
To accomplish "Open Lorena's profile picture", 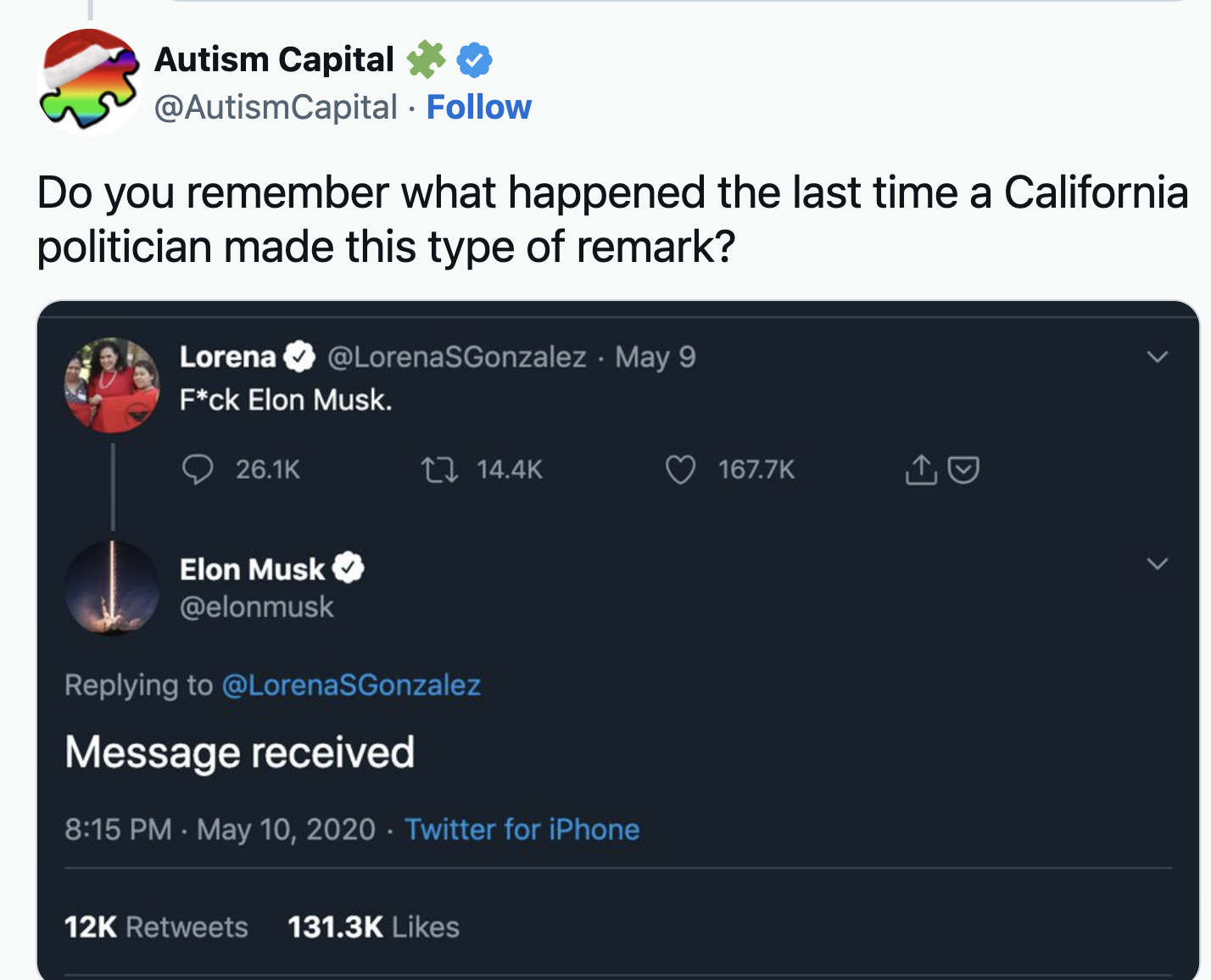I will (x=112, y=386).
